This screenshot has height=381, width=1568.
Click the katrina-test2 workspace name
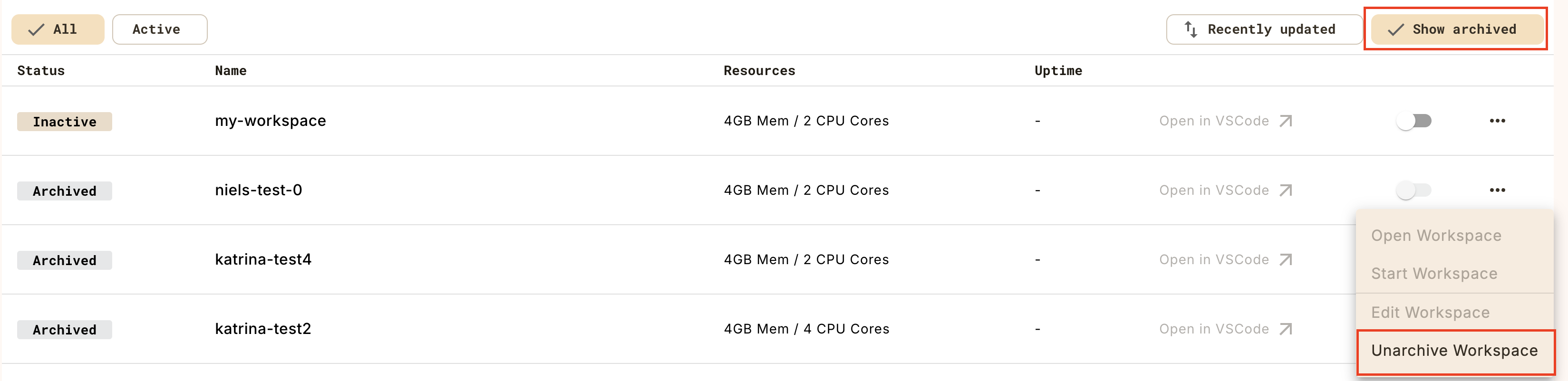click(263, 329)
